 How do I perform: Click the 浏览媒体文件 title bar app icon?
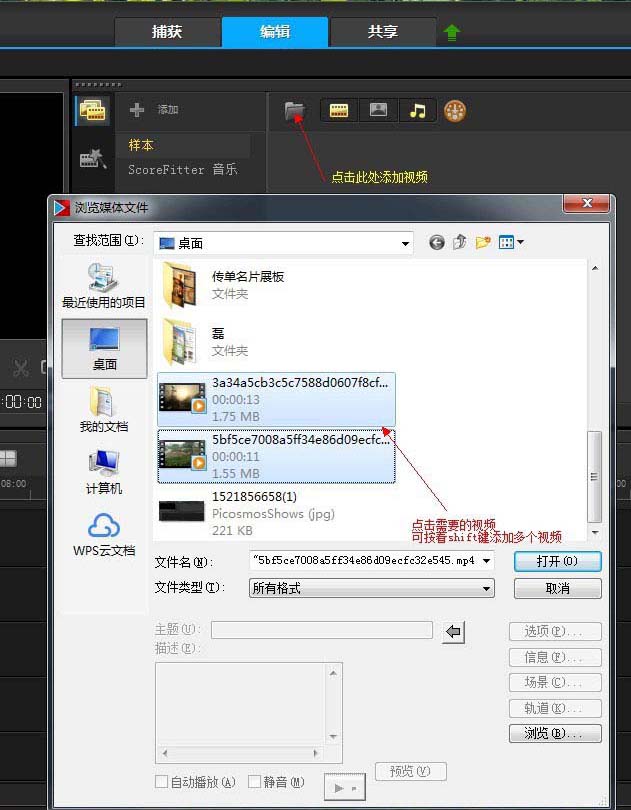pos(62,208)
